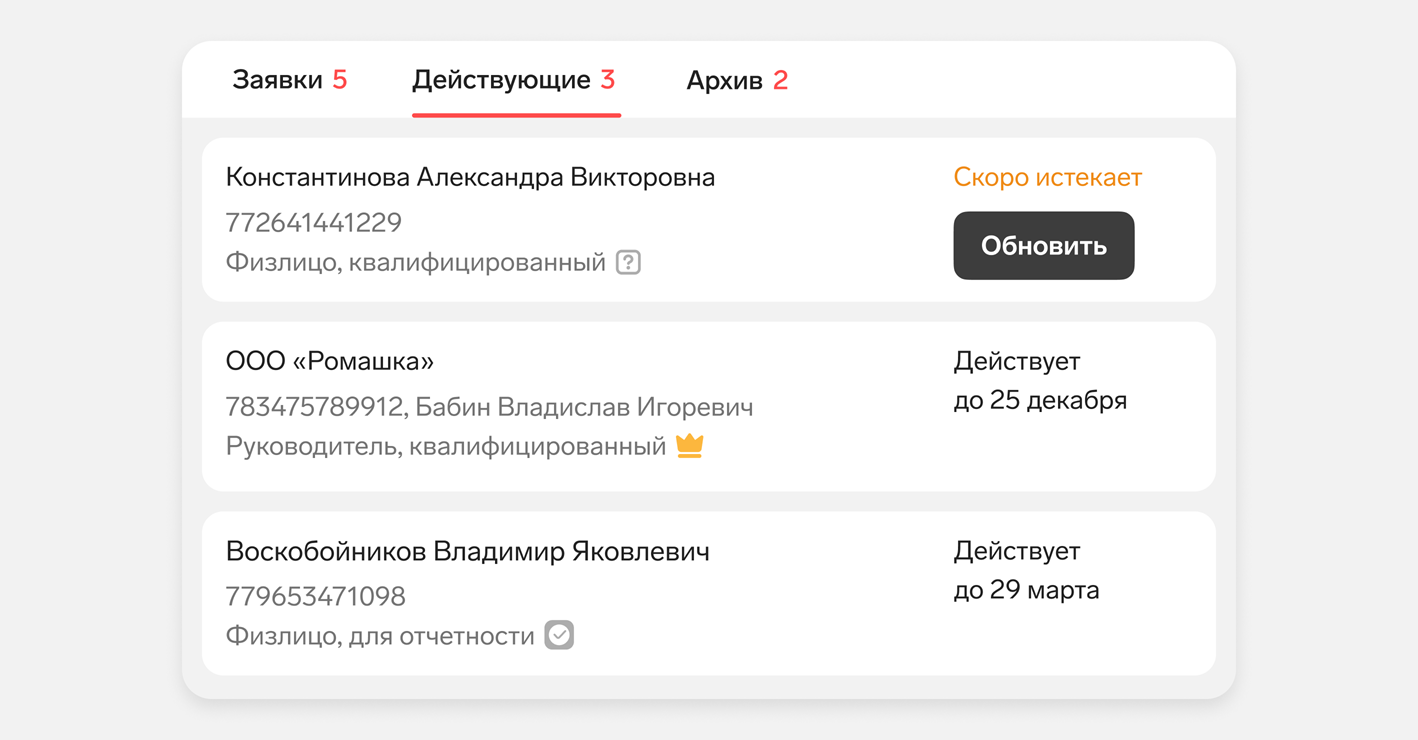This screenshot has height=740, width=1418.
Task: Click the Физлицо, квалифицированный label
Action: point(415,262)
